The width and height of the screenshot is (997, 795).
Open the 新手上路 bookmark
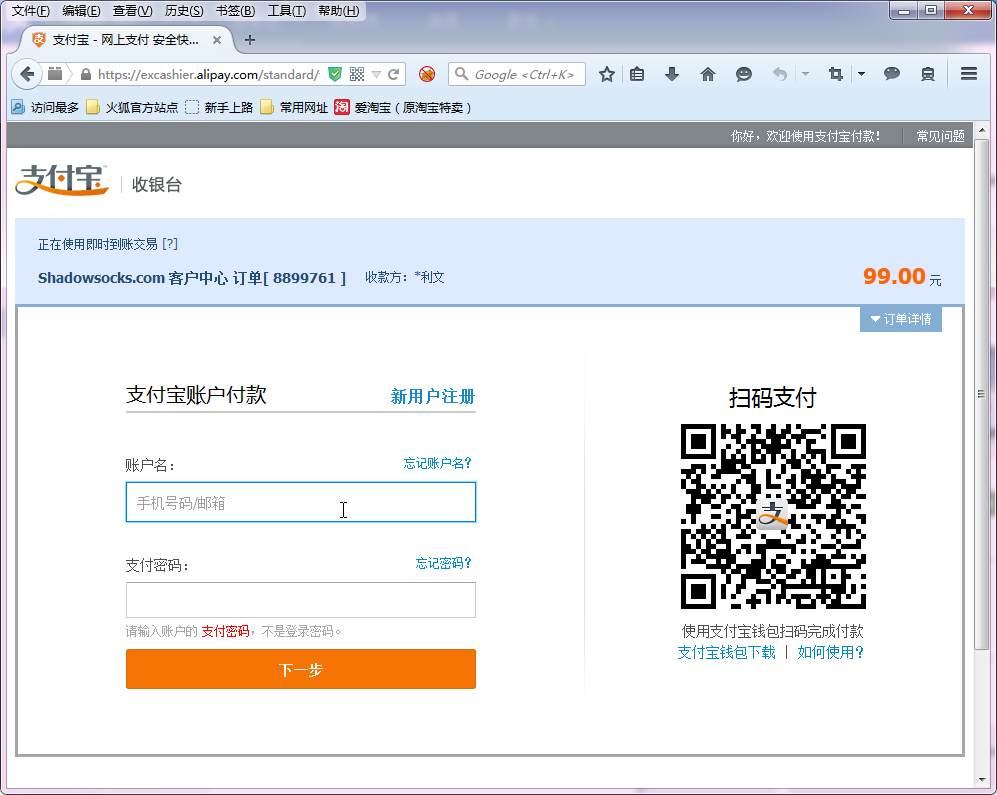(219, 107)
